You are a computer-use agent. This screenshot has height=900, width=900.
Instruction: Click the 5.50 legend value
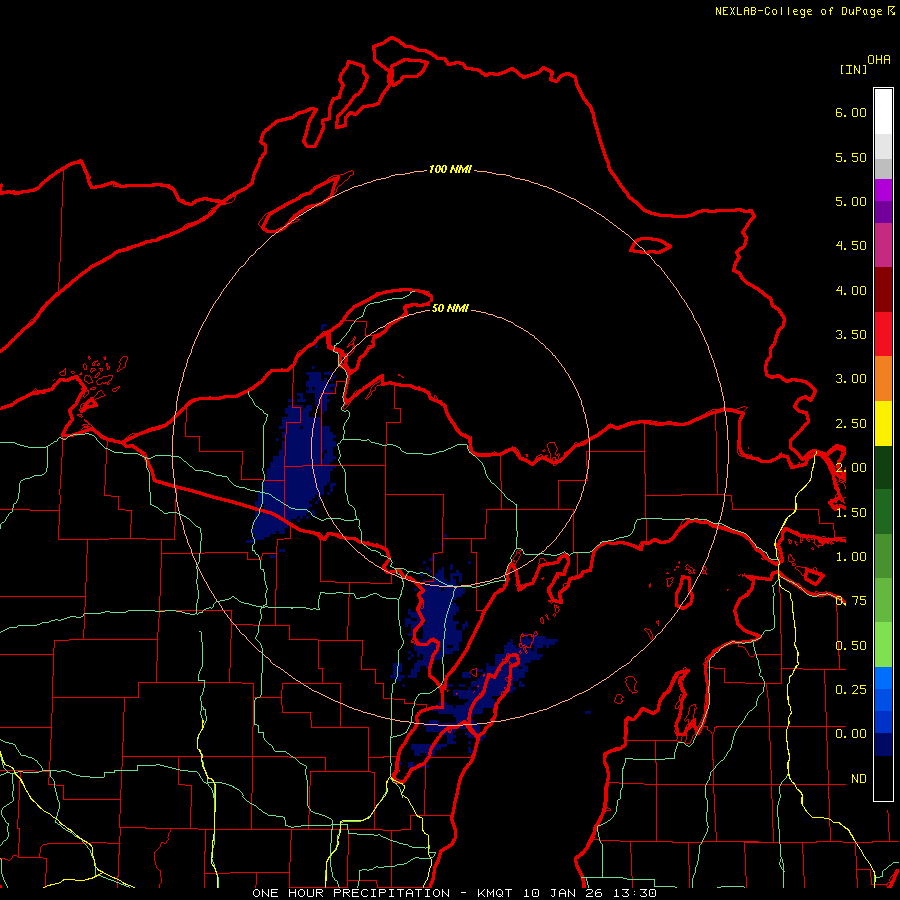click(x=851, y=157)
